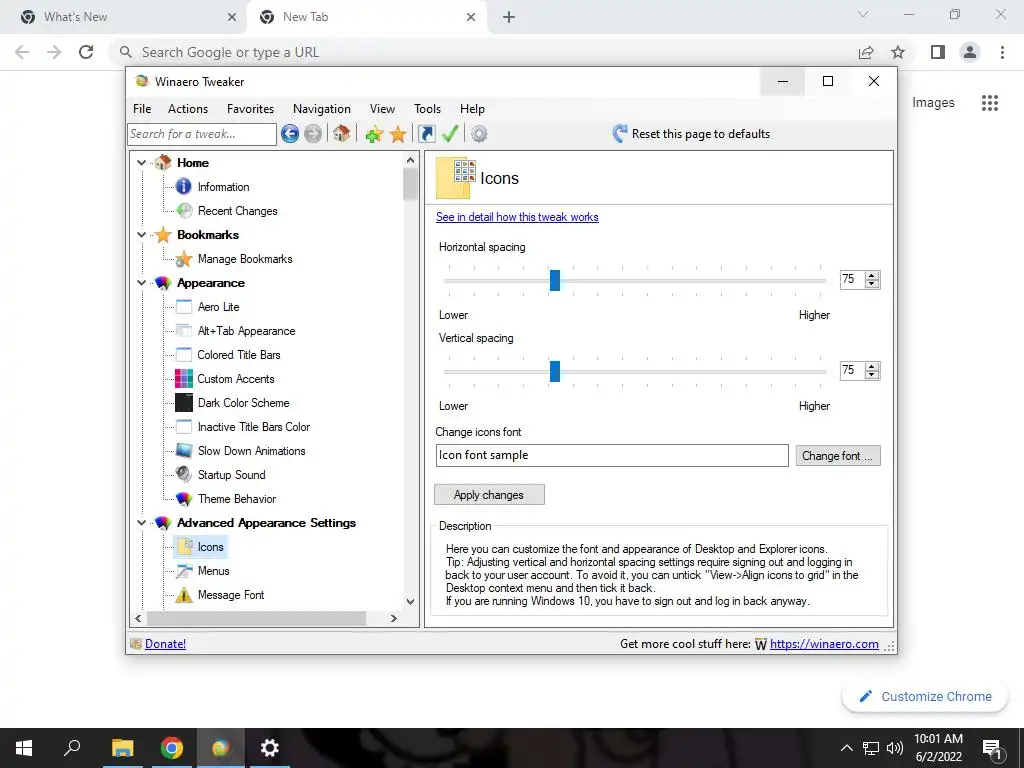Open Colored Title Bars tweak
The height and width of the screenshot is (768, 1024).
point(238,355)
